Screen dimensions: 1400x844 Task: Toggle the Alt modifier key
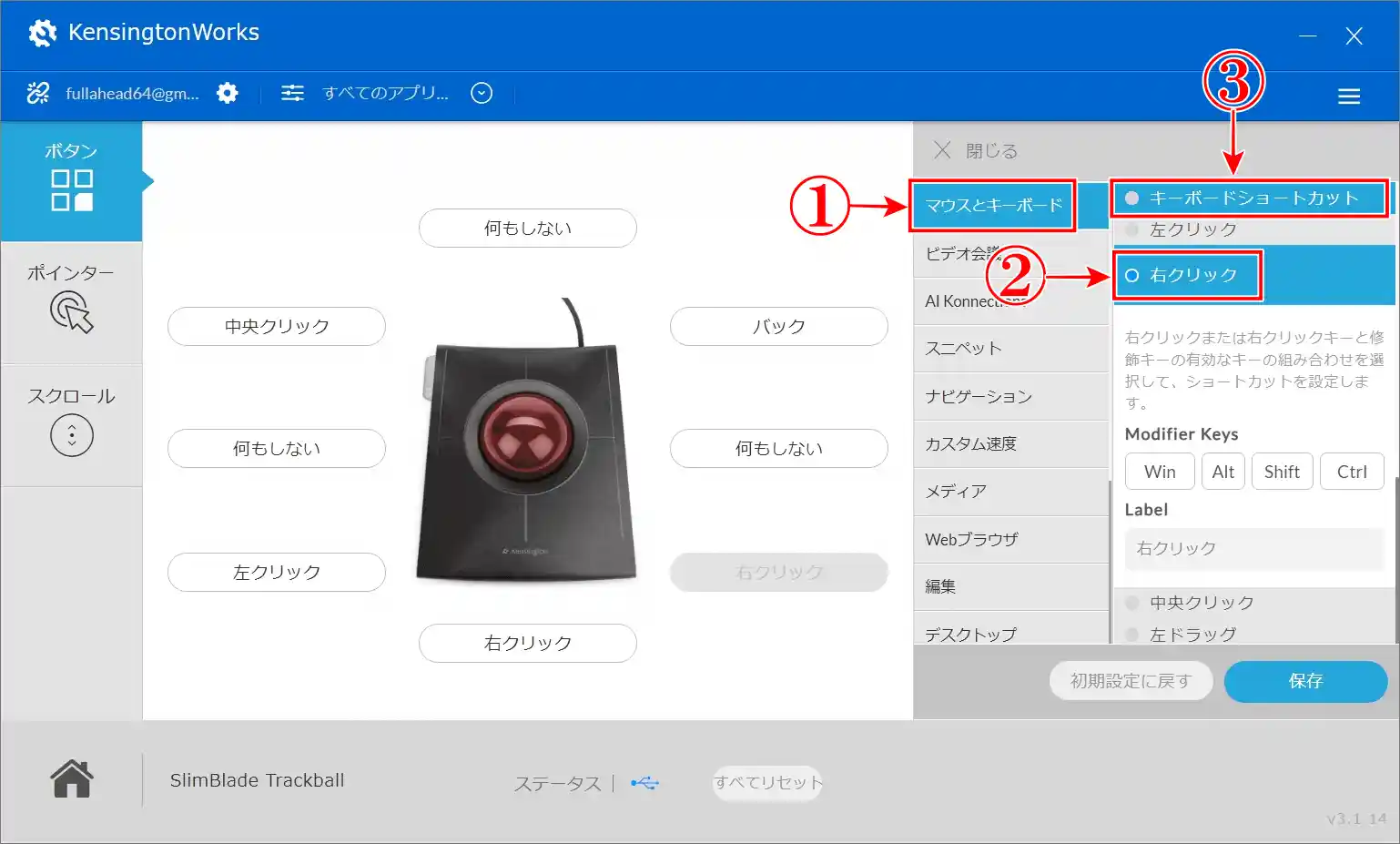1222,472
